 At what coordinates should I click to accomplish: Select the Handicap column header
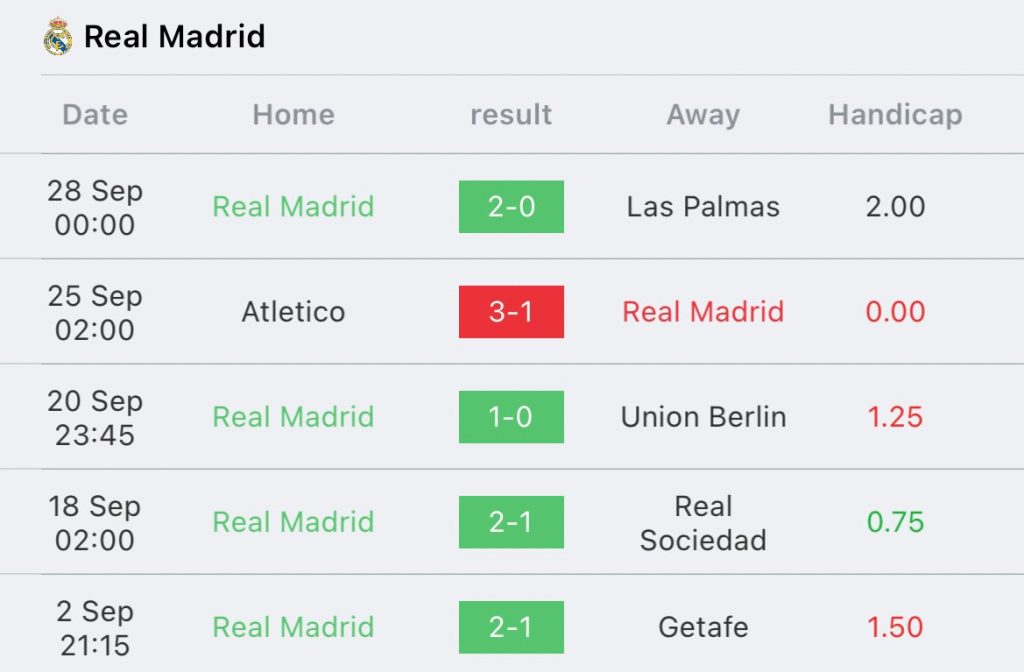click(x=895, y=115)
